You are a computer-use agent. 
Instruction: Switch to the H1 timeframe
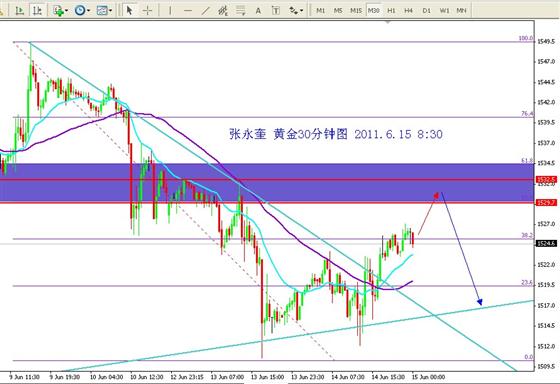tap(391, 11)
